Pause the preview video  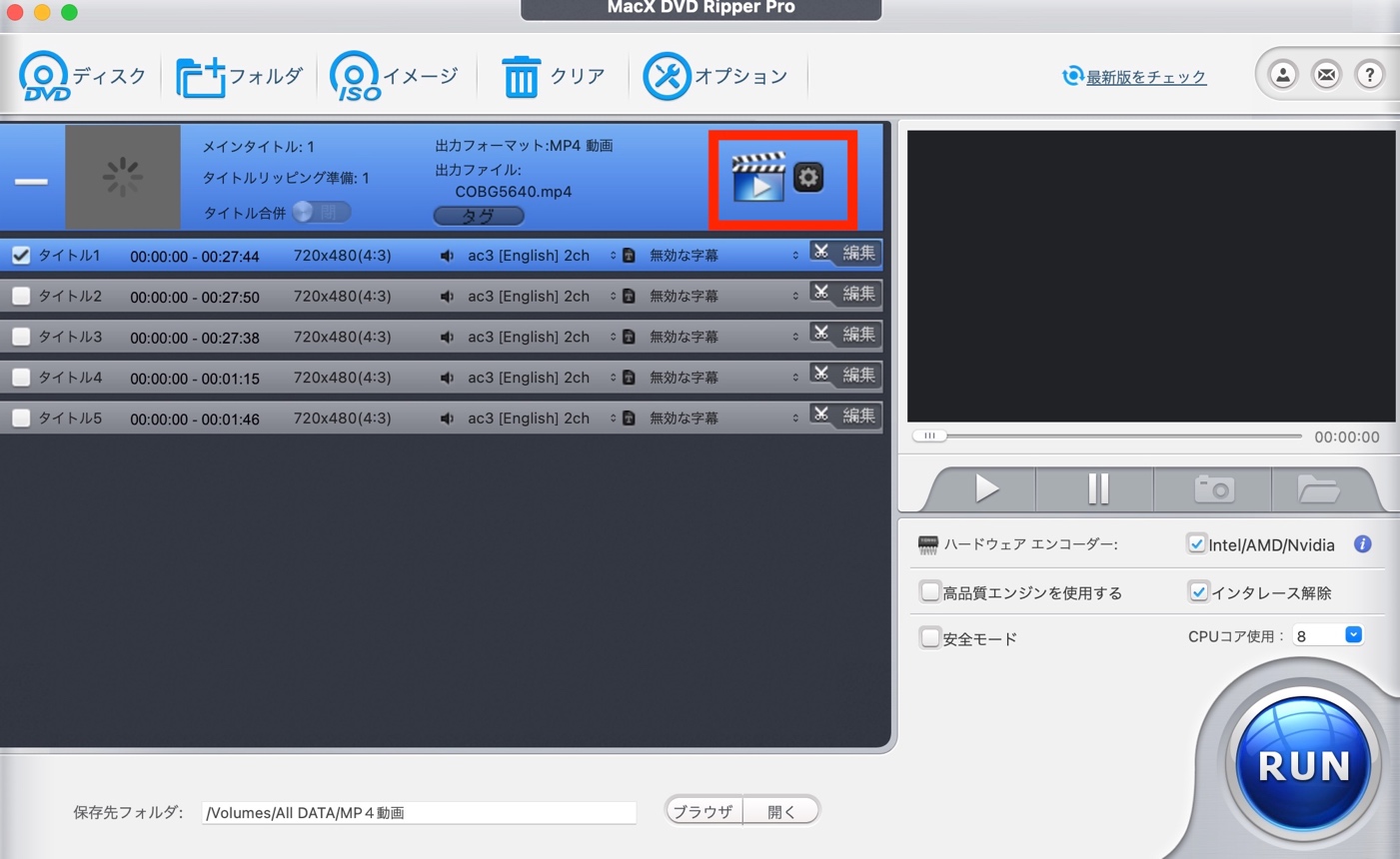tap(1096, 488)
